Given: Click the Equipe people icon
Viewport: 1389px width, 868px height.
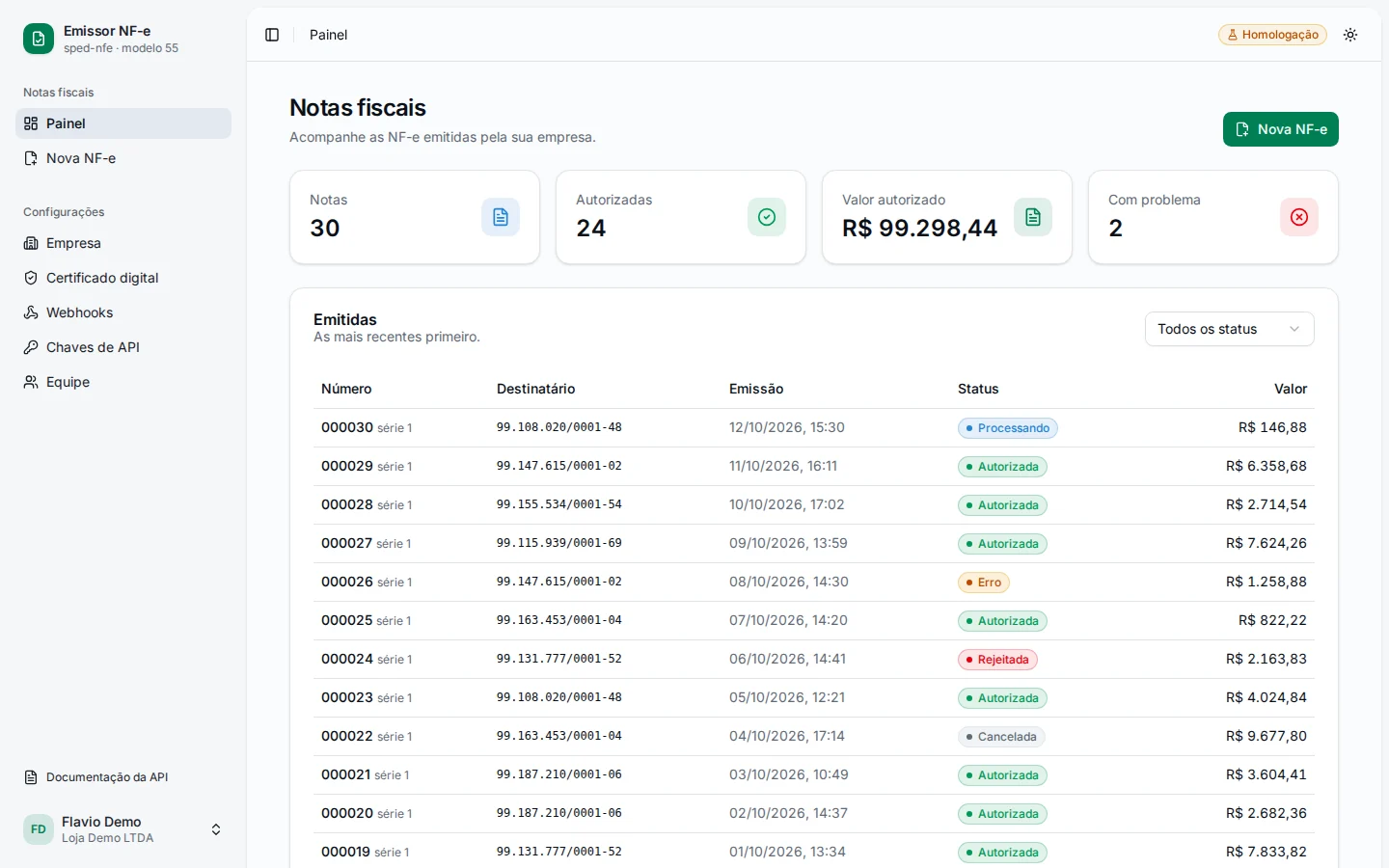Looking at the screenshot, I should tap(31, 382).
